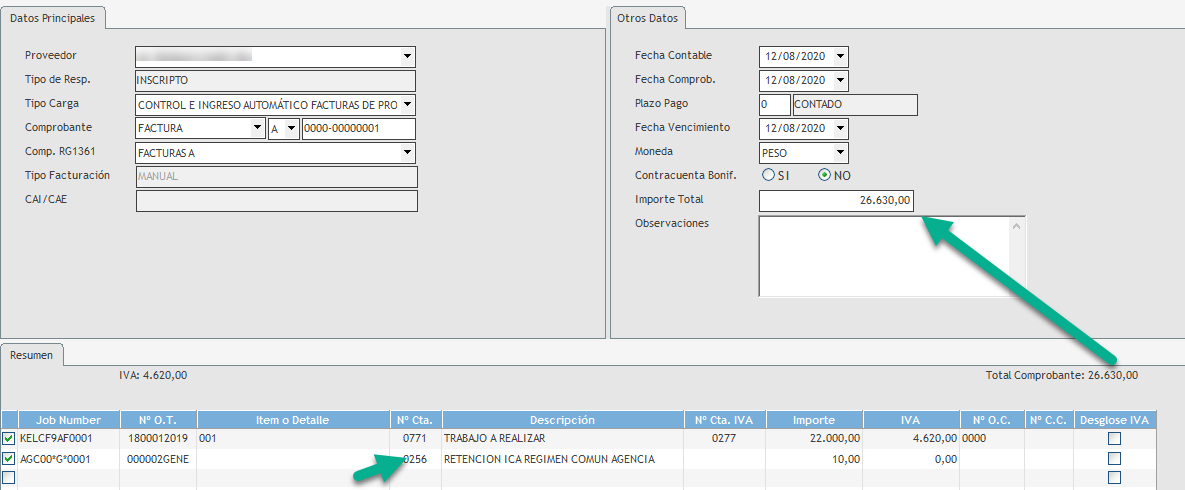Open the Fecha Vencimiento date picker
Viewport: 1185px width, 490px height.
pyautogui.click(x=840, y=128)
